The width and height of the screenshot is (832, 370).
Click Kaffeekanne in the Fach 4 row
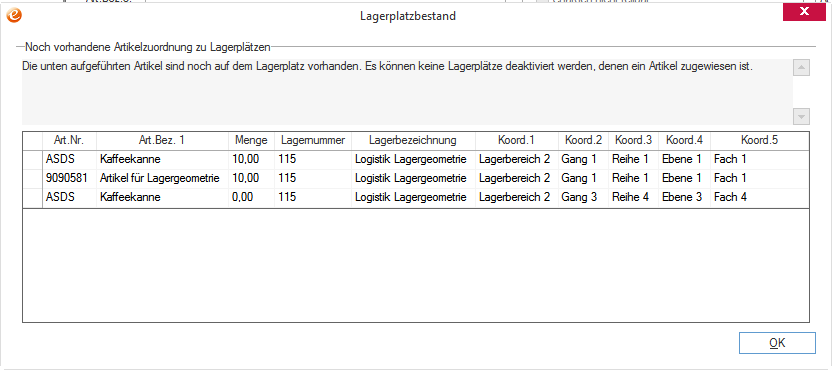pos(162,198)
